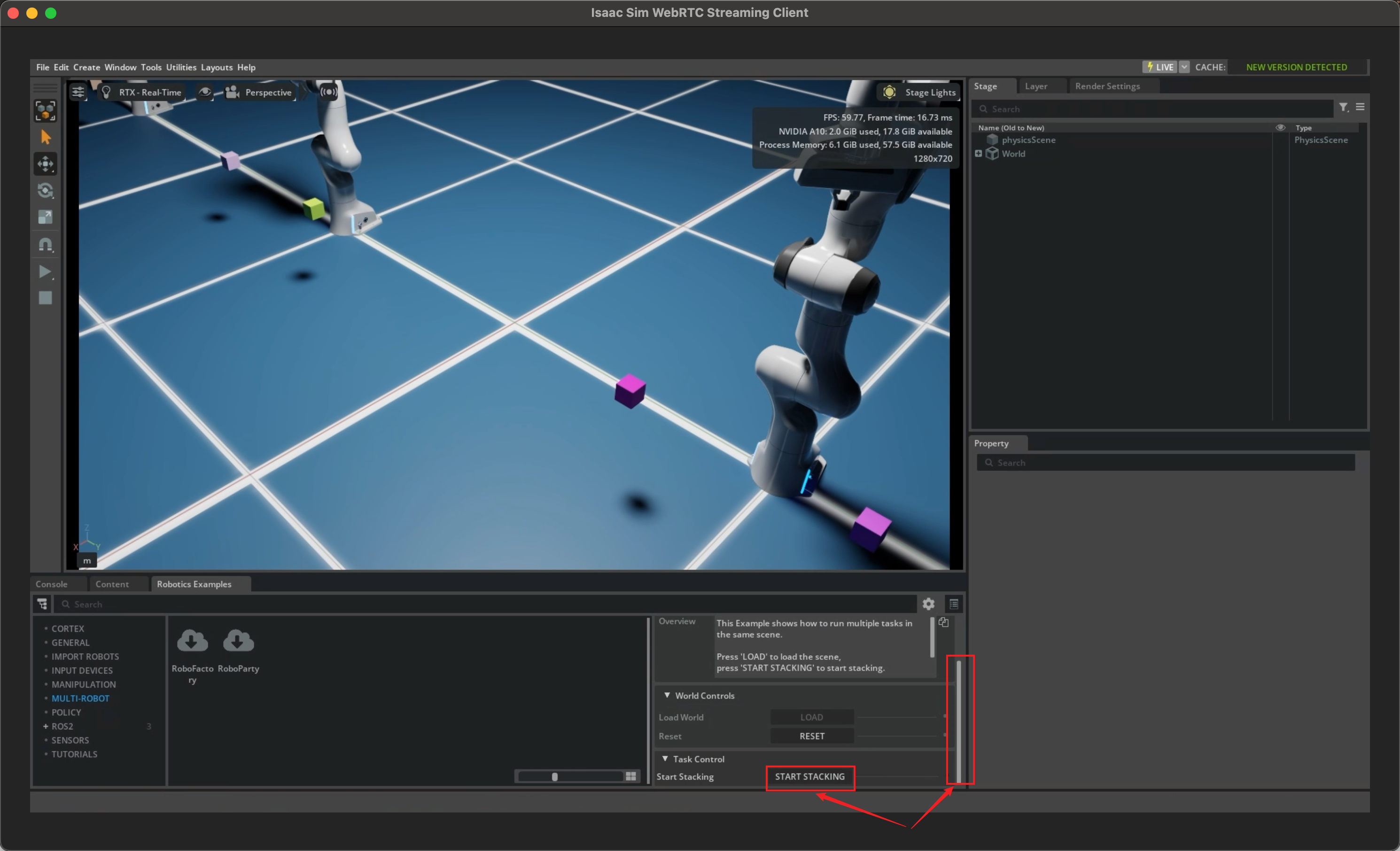The width and height of the screenshot is (1400, 851).
Task: Click the Robotics Examples gear settings icon
Action: tap(928, 604)
